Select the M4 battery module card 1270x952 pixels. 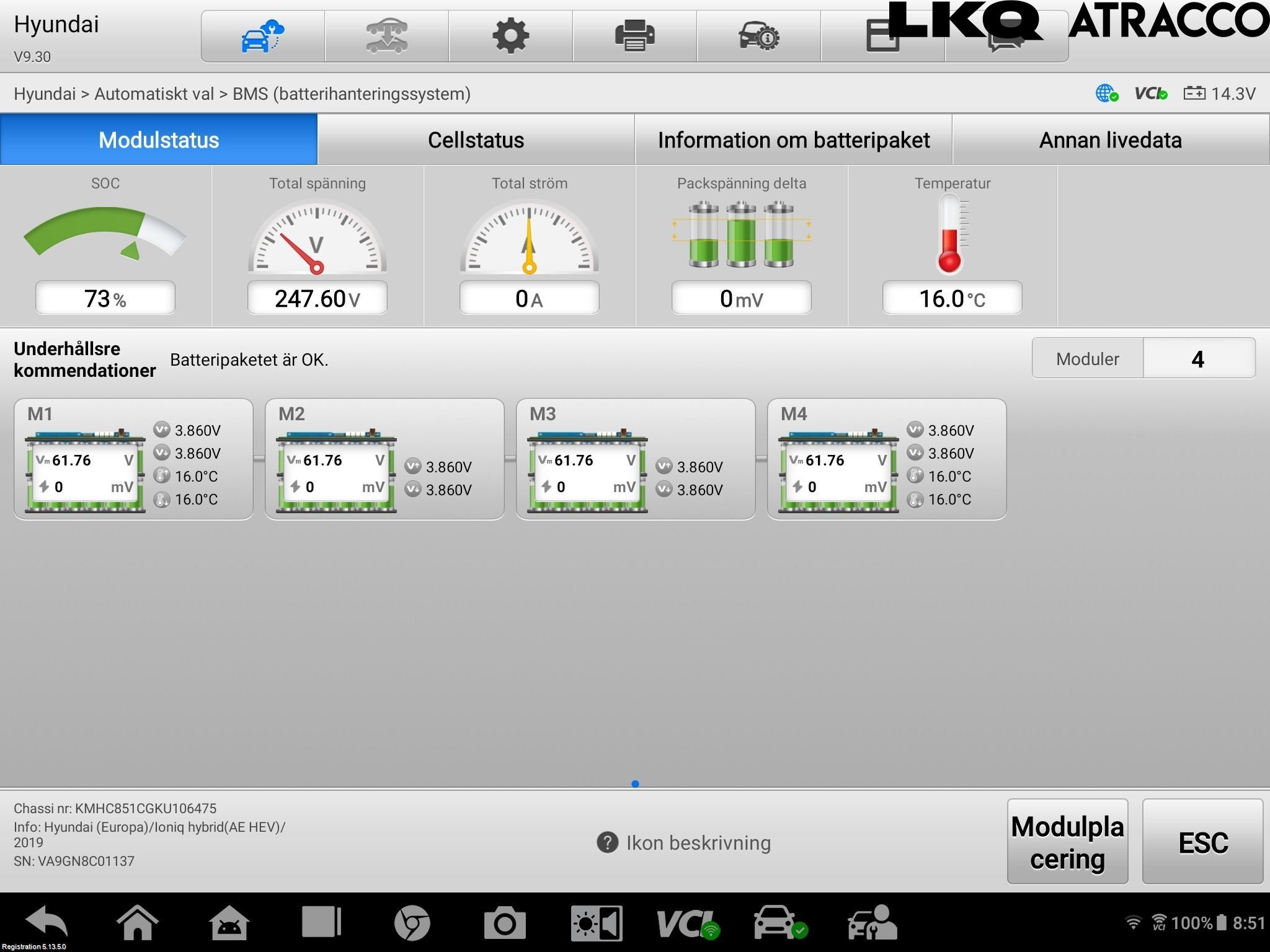[x=887, y=459]
